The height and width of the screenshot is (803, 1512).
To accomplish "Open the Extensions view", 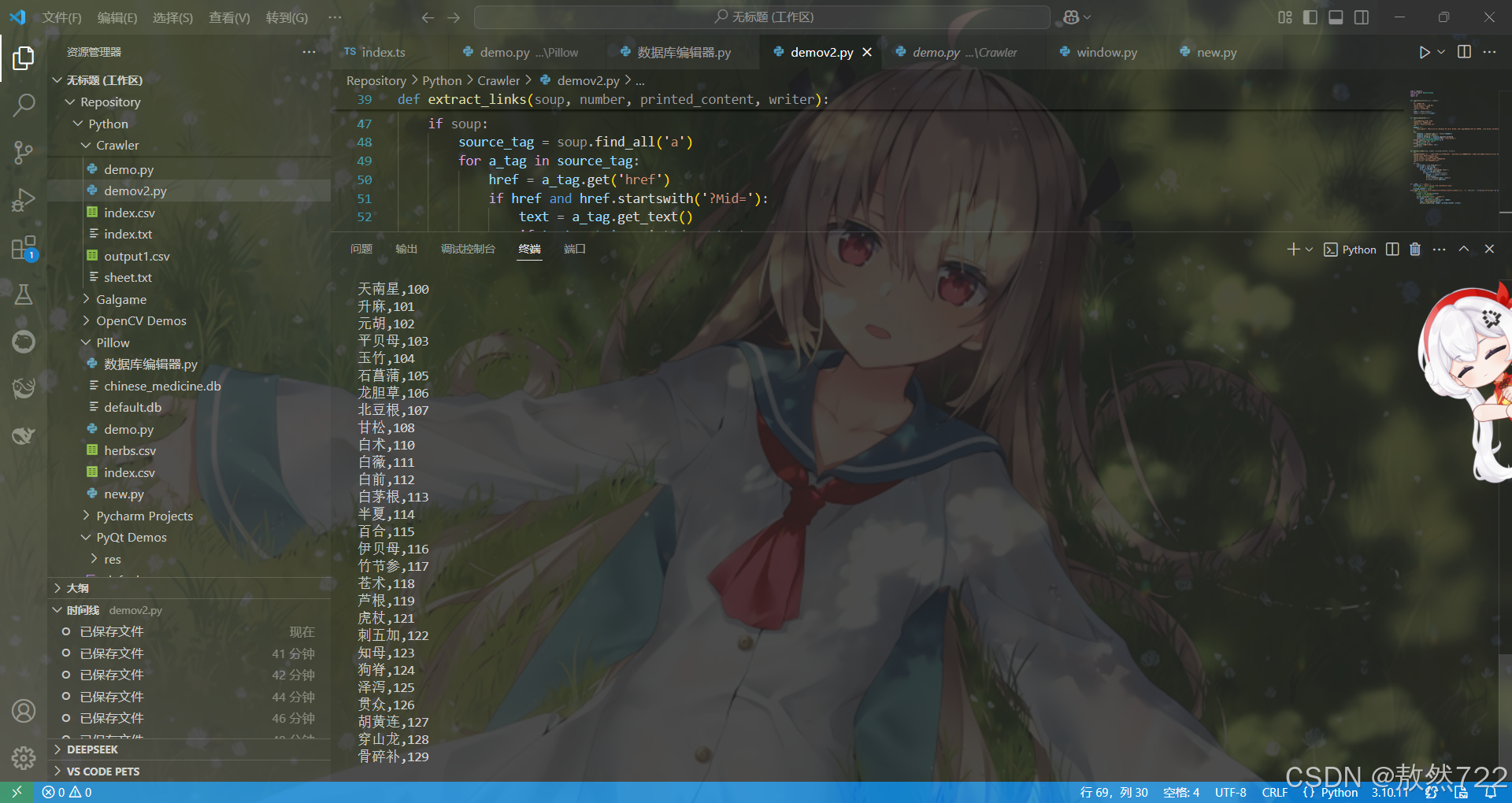I will pos(24,248).
